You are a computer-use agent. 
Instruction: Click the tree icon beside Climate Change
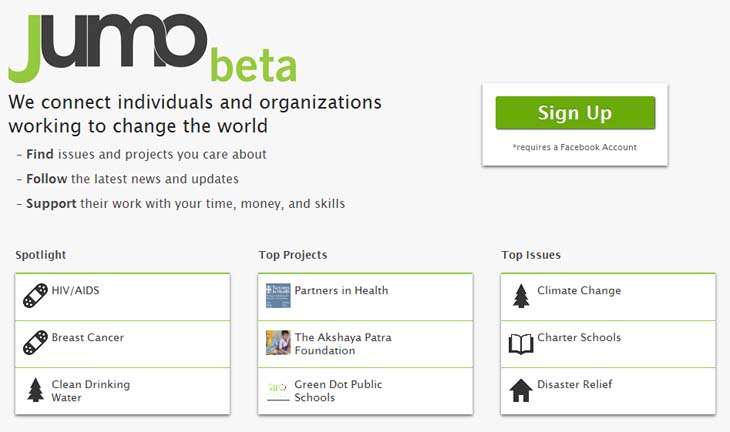[x=521, y=296]
